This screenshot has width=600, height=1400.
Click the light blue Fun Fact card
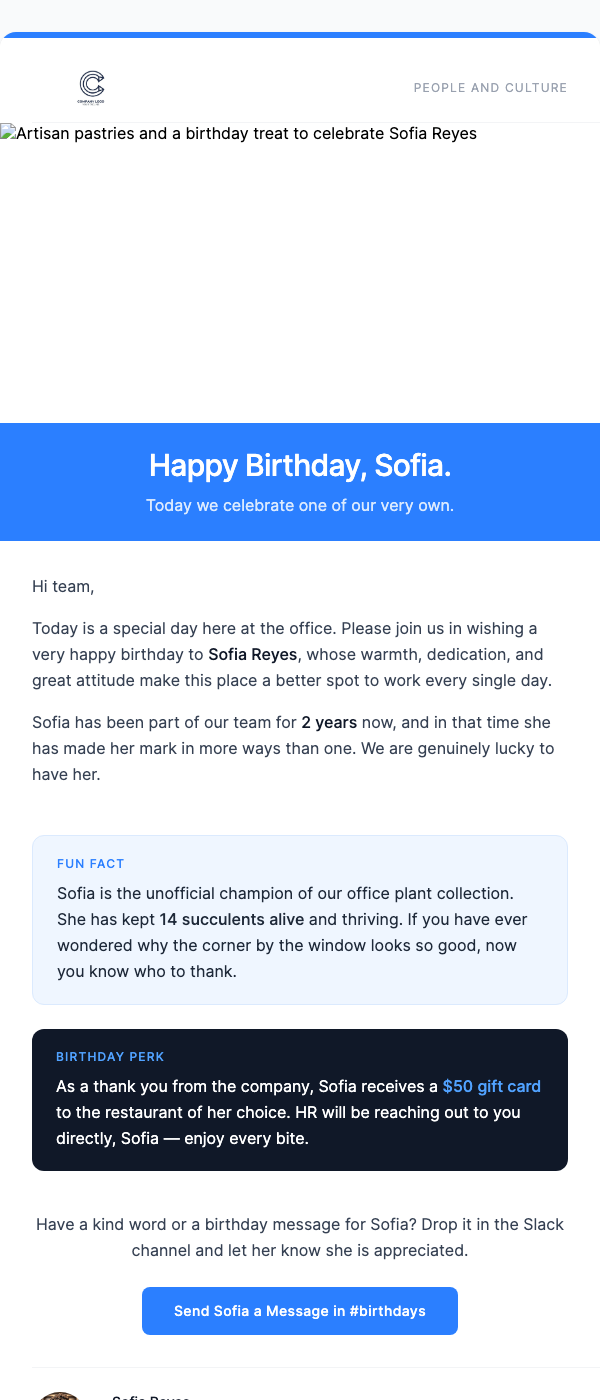[x=300, y=920]
